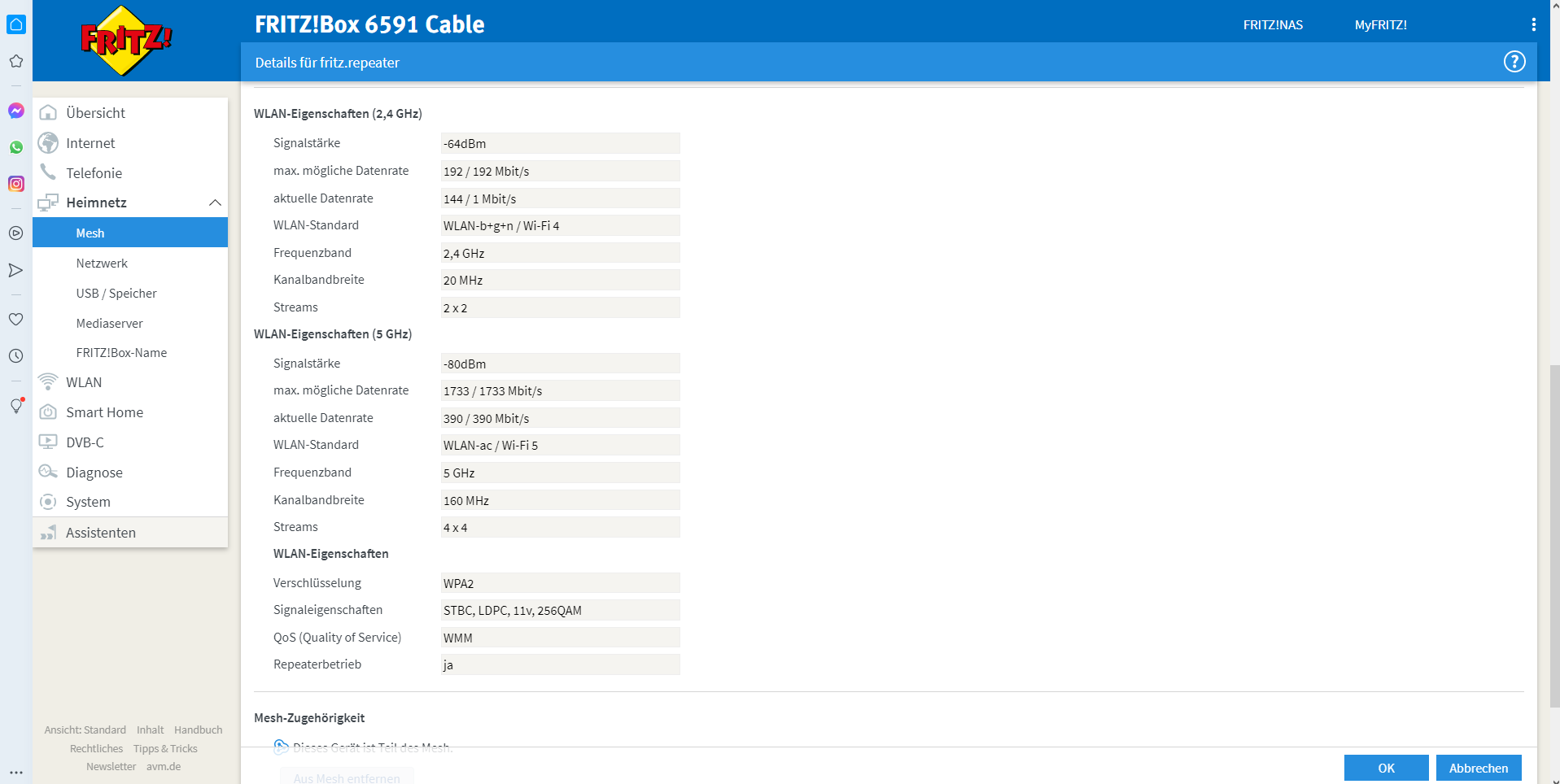The image size is (1560, 784).
Task: Open the FRITZ!NAS link
Action: tap(1273, 25)
